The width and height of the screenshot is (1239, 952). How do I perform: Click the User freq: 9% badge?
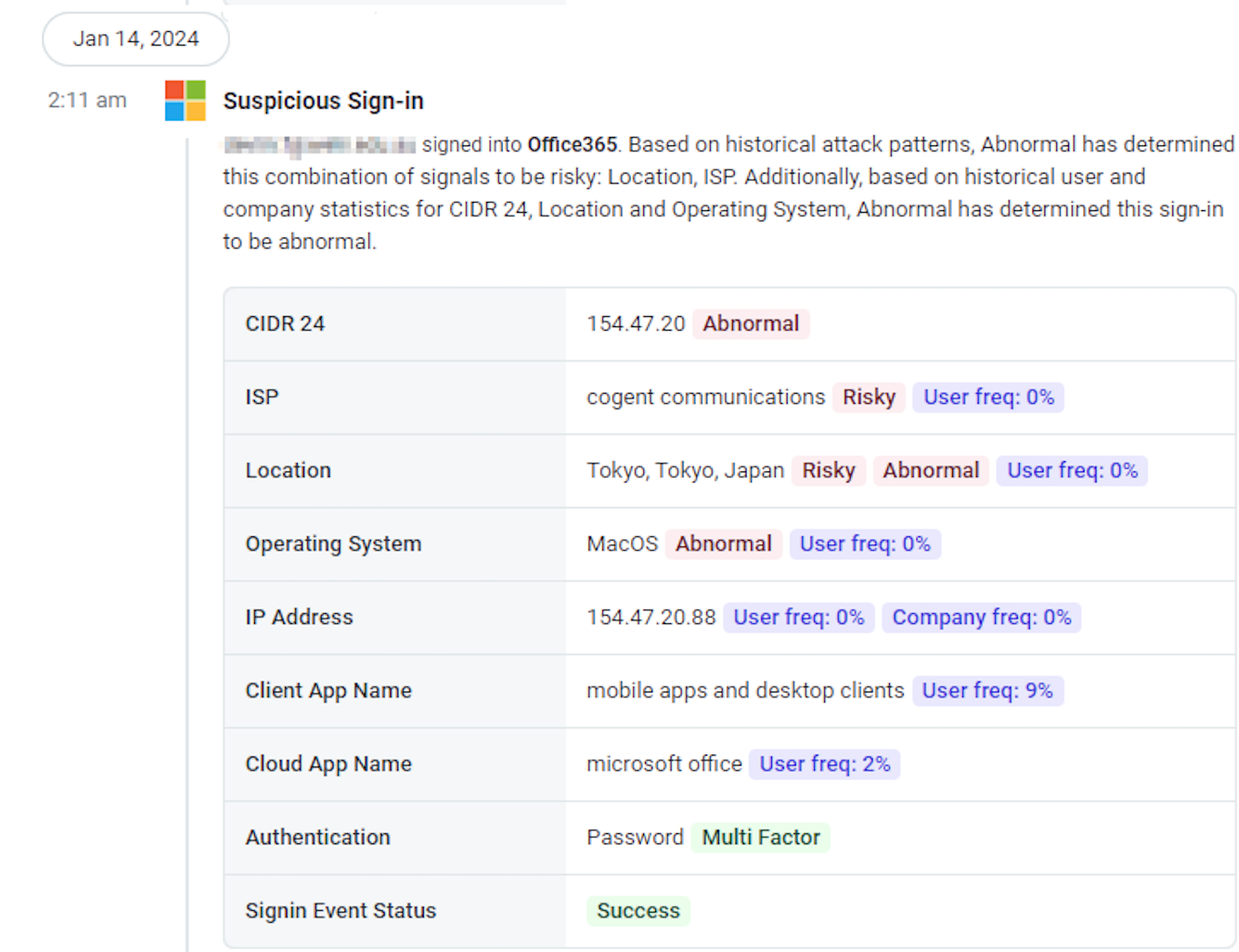click(x=988, y=691)
